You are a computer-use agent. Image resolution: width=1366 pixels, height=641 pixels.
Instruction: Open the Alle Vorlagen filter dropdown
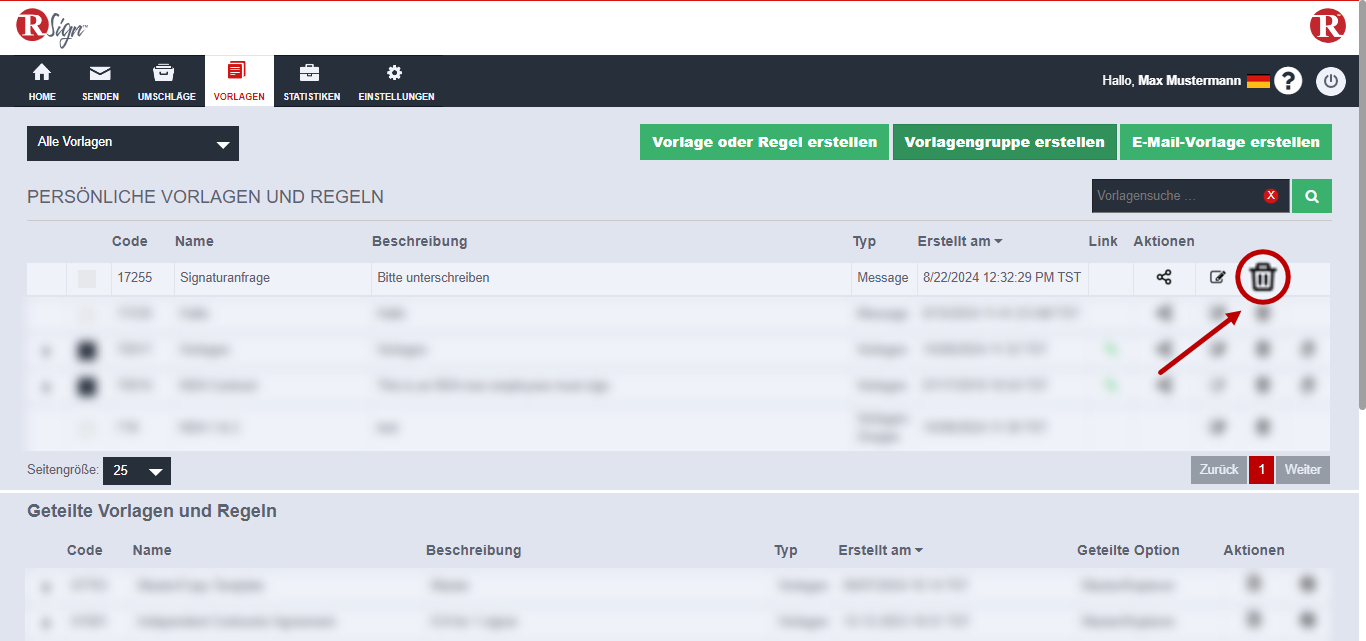point(133,143)
